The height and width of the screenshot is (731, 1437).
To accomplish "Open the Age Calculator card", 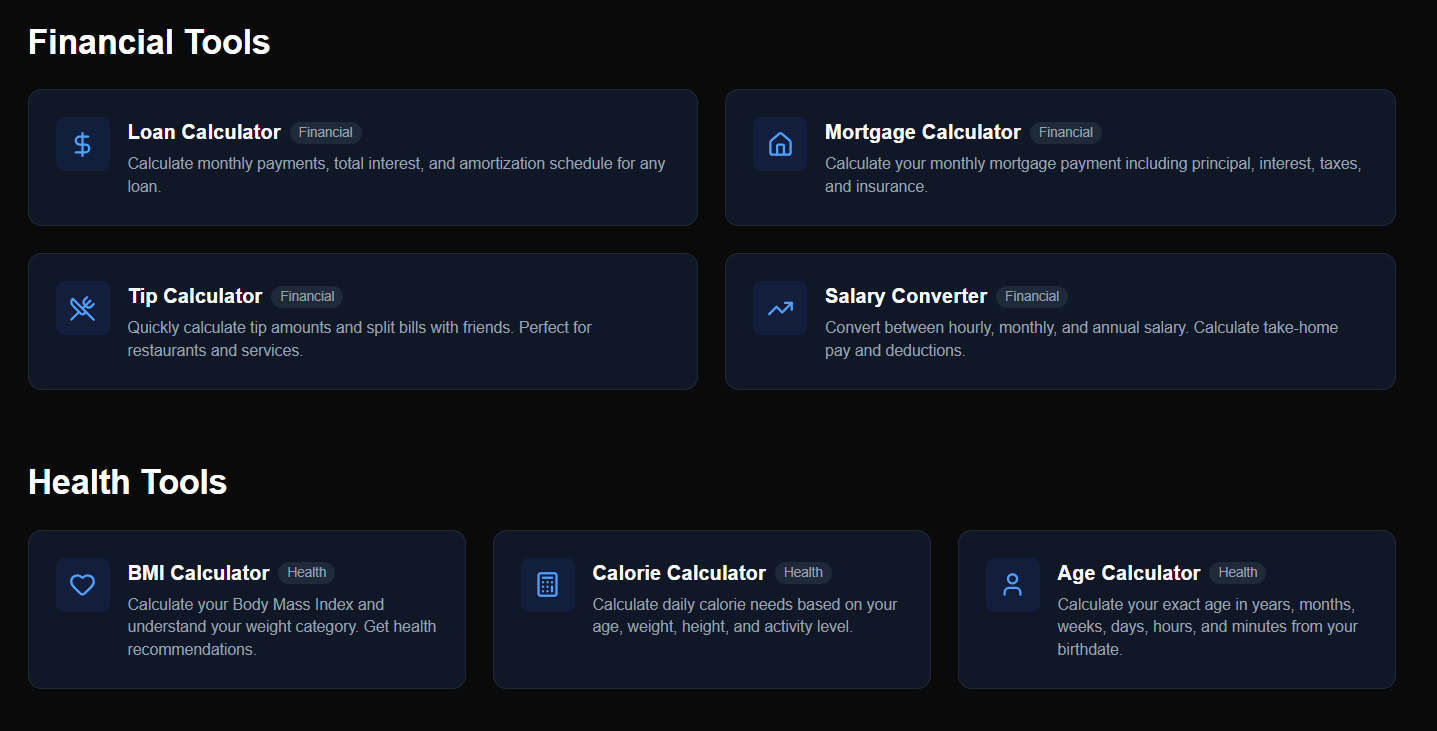I will (1176, 609).
